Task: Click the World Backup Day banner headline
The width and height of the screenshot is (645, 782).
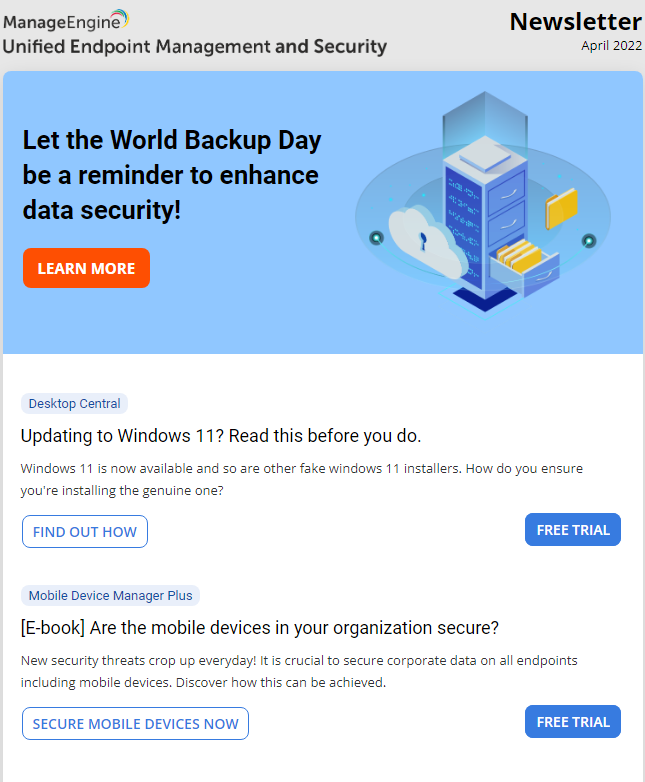Action: tap(172, 175)
